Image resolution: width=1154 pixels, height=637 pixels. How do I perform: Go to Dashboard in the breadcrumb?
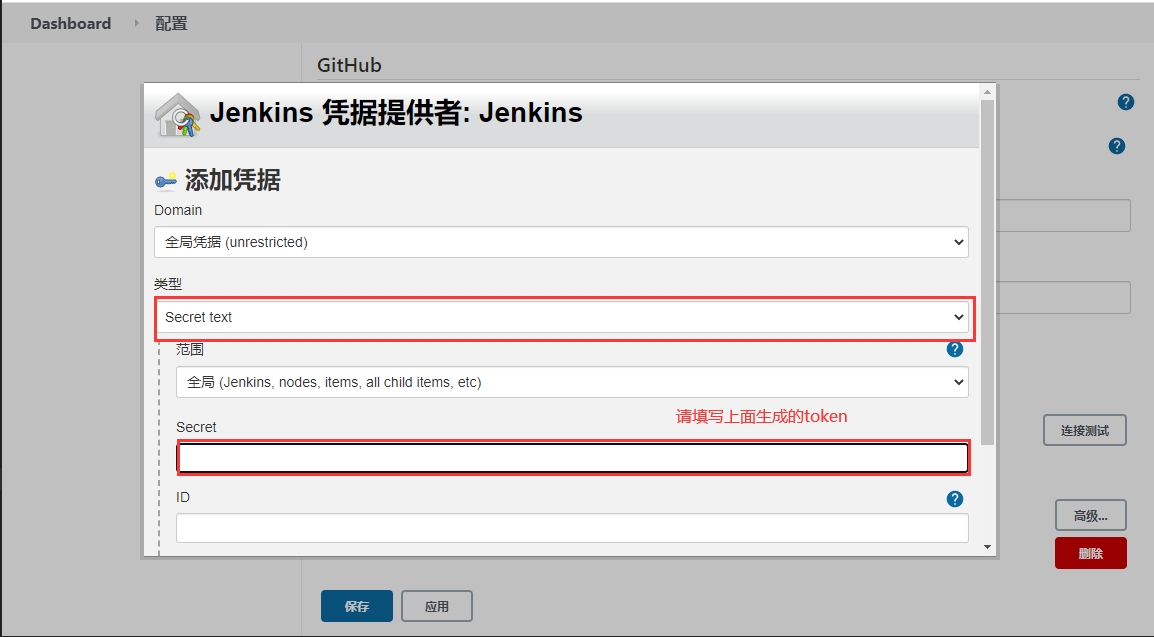tap(70, 23)
